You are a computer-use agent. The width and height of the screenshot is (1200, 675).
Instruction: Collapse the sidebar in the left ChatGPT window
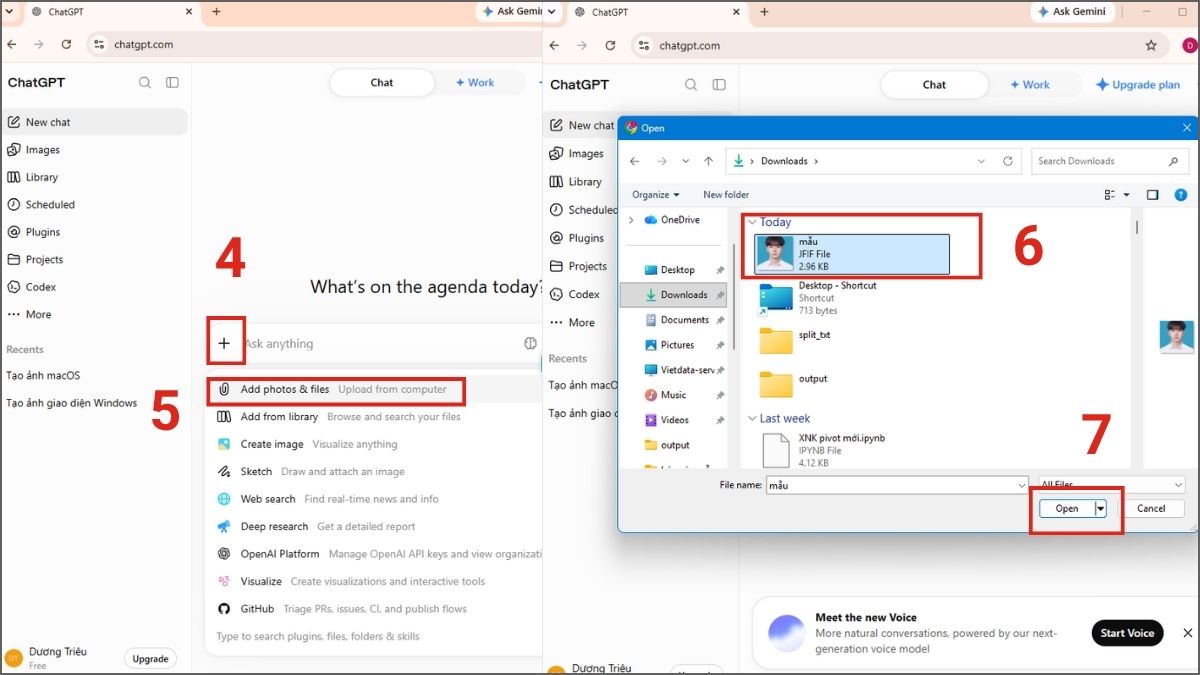click(172, 83)
